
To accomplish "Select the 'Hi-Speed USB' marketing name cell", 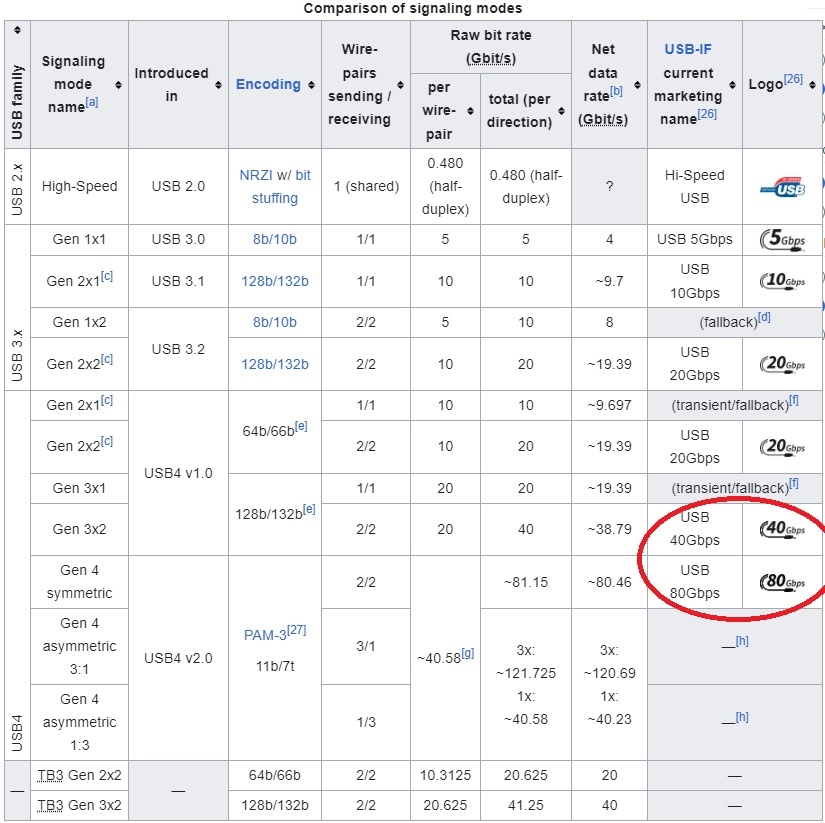I will click(x=695, y=186).
